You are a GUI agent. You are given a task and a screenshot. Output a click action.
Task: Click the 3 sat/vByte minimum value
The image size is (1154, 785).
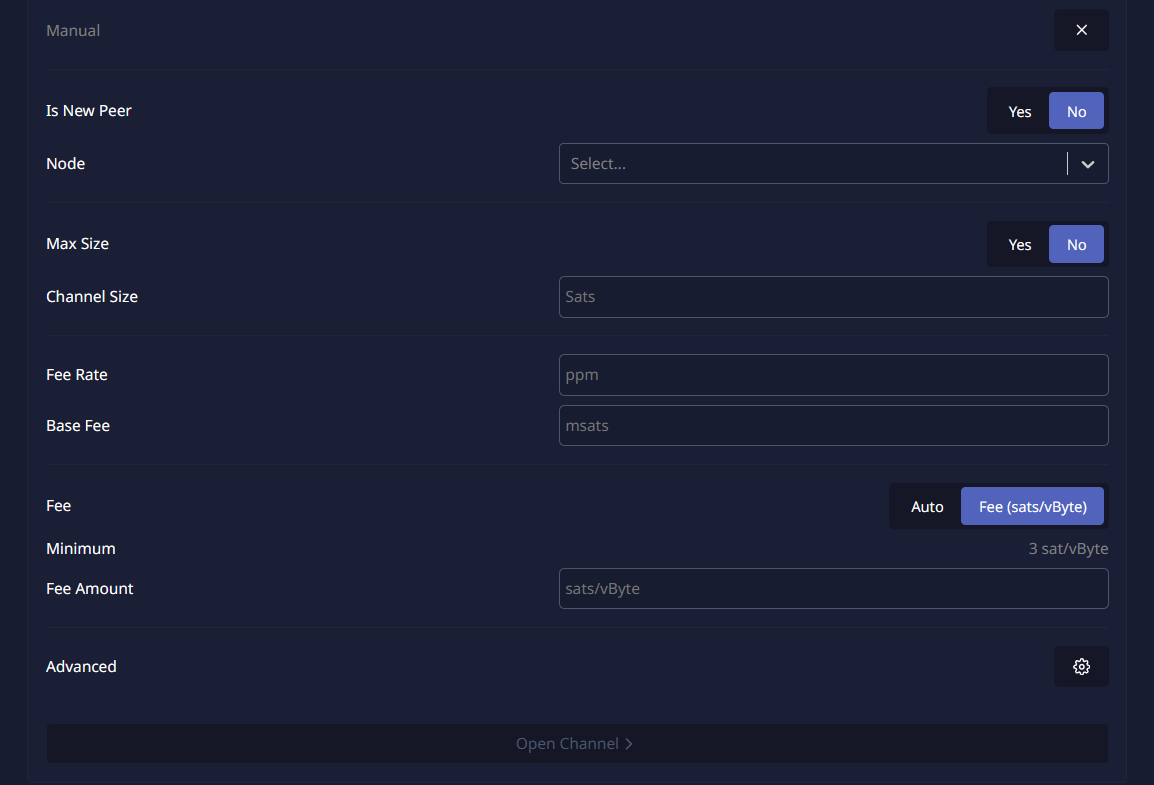pos(1068,549)
